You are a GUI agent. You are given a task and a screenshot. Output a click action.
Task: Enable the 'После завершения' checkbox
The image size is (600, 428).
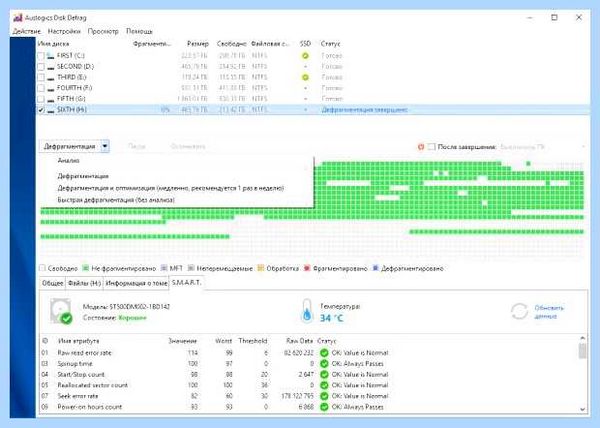point(432,146)
